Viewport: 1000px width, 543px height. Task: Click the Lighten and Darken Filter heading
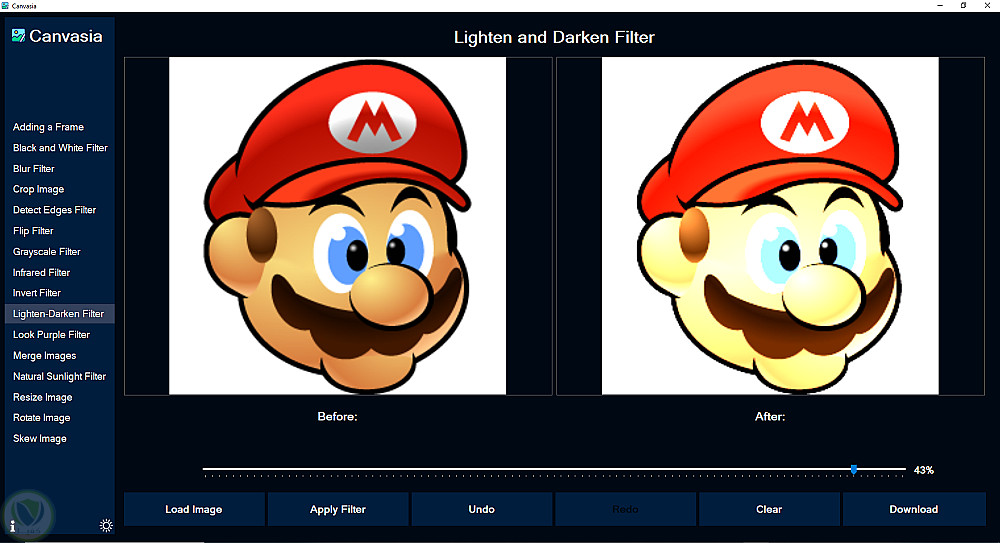pos(554,38)
